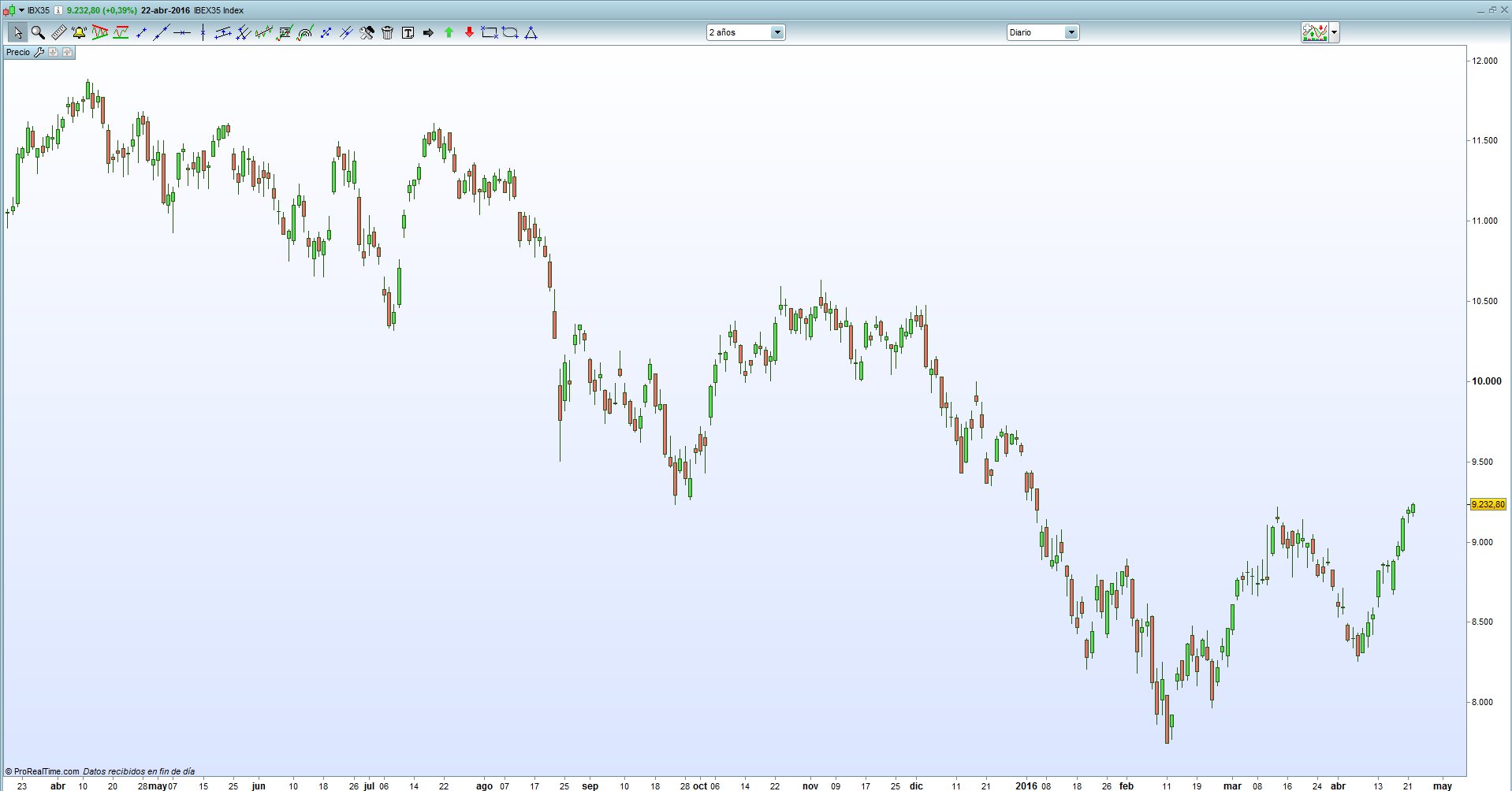The width and height of the screenshot is (1512, 791).
Task: Select the cursor pointer tool
Action: (17, 32)
